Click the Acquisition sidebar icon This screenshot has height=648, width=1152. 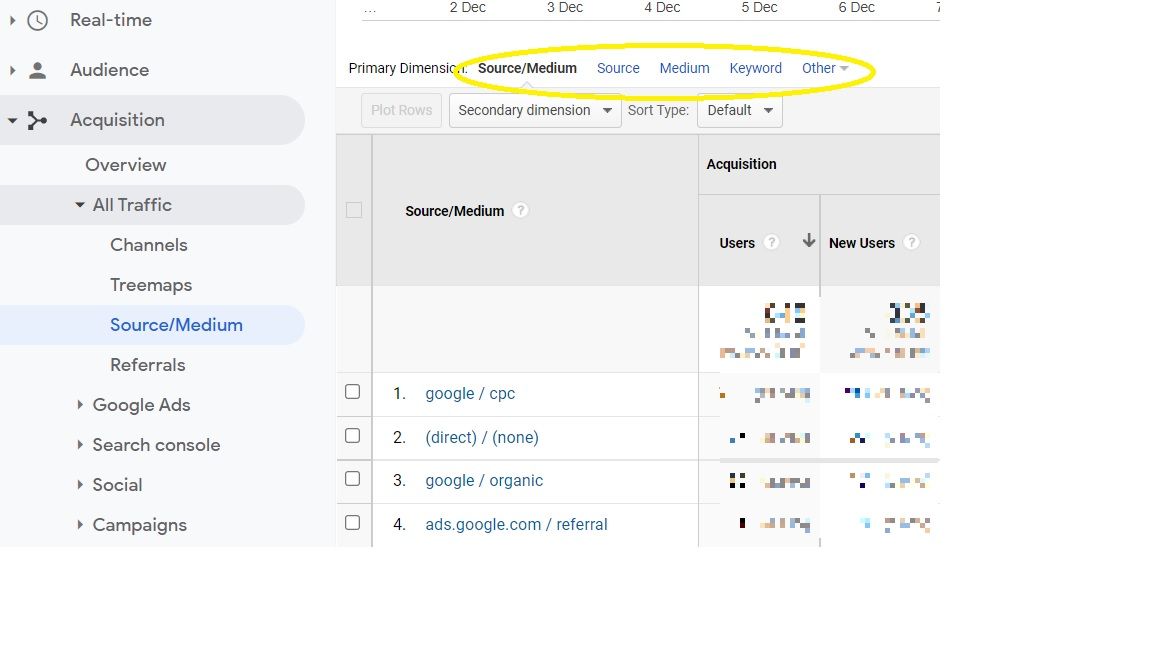coord(37,119)
